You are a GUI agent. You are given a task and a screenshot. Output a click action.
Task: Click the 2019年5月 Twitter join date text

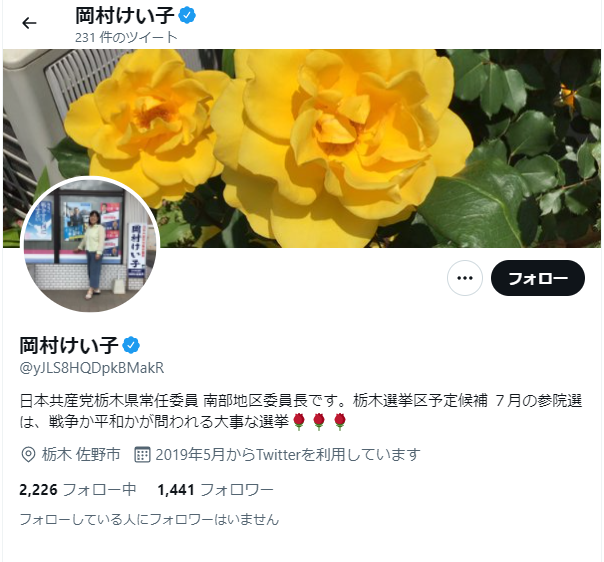[x=288, y=455]
